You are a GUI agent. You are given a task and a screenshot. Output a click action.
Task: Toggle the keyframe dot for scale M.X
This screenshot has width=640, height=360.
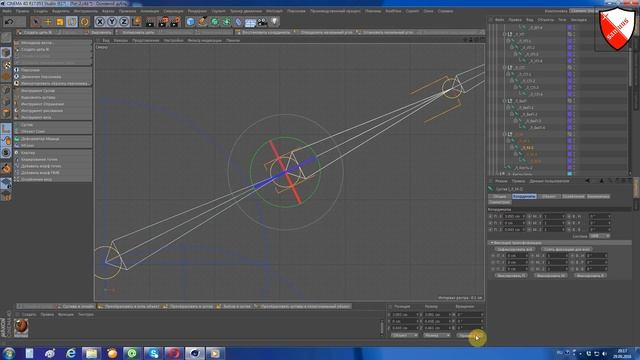(x=529, y=216)
